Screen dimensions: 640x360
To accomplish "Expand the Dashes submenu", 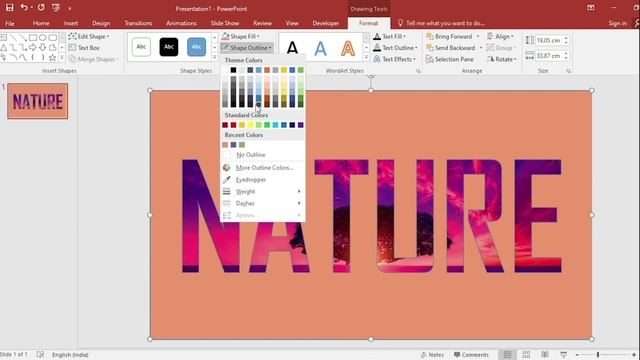I will point(262,203).
